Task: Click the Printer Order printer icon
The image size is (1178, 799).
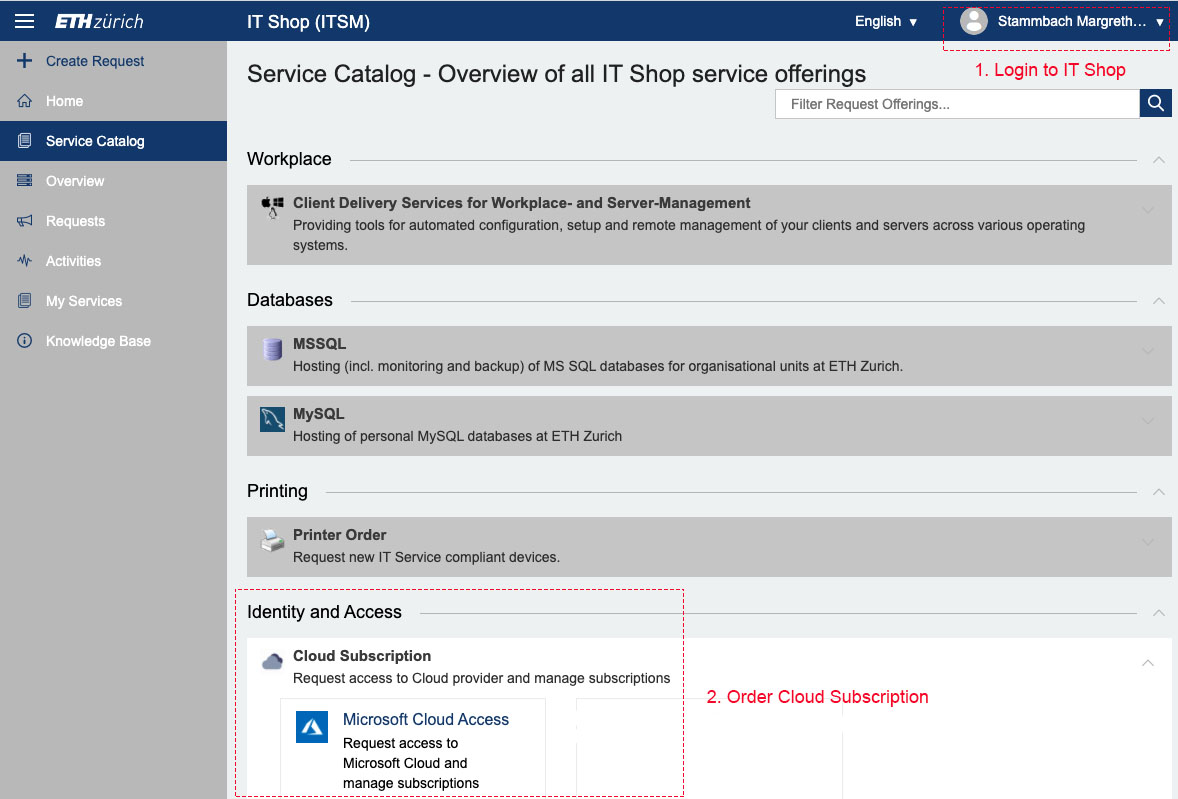Action: (x=272, y=540)
